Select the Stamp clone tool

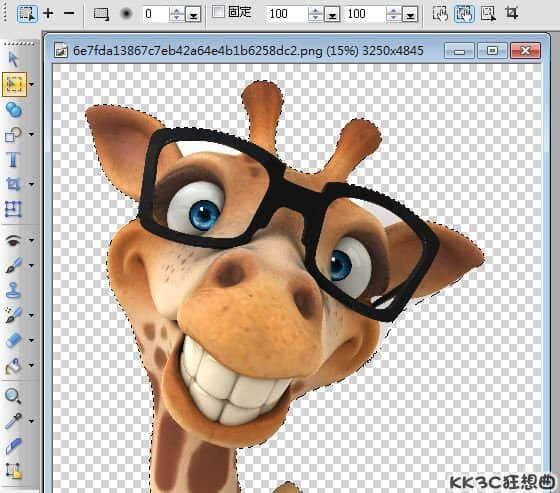[13, 290]
